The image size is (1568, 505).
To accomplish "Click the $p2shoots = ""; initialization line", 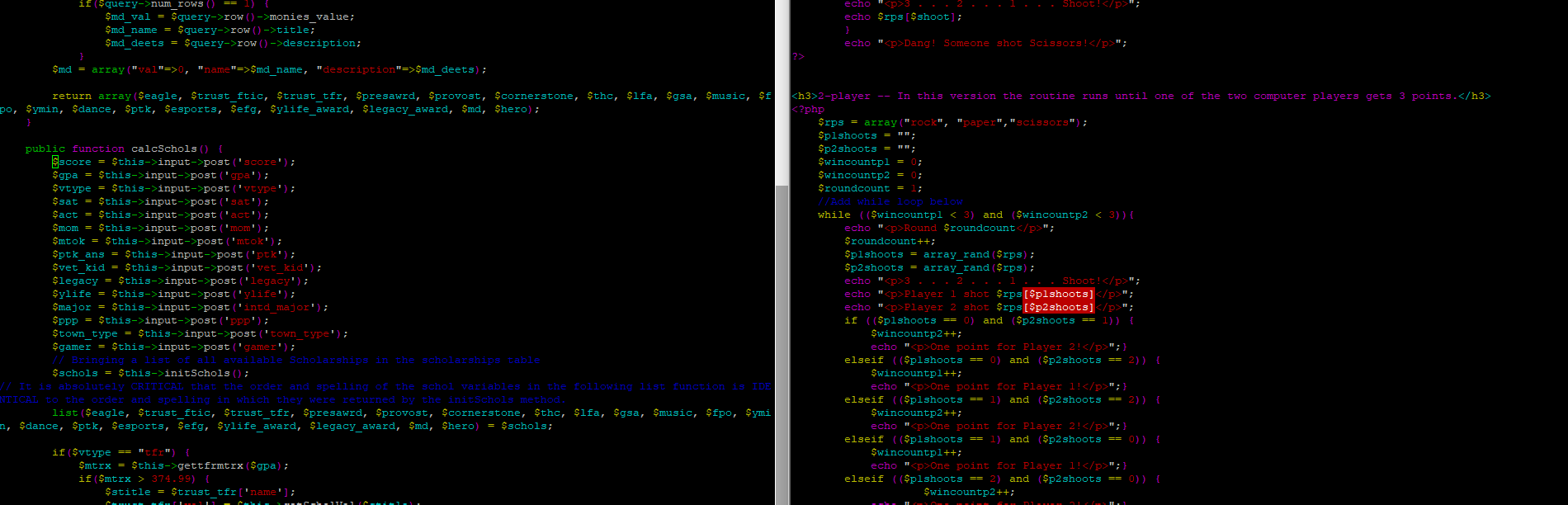I will (867, 149).
